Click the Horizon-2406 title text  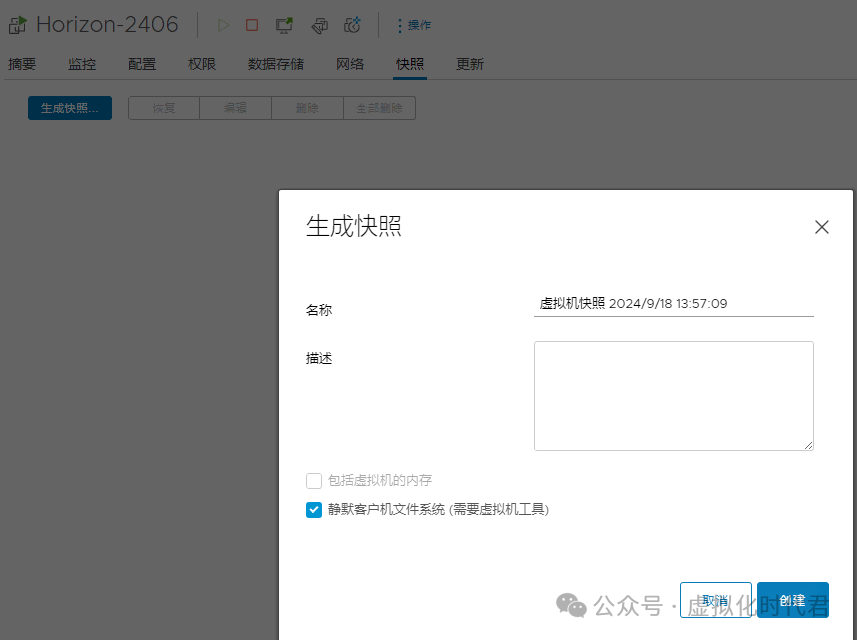pyautogui.click(x=107, y=25)
